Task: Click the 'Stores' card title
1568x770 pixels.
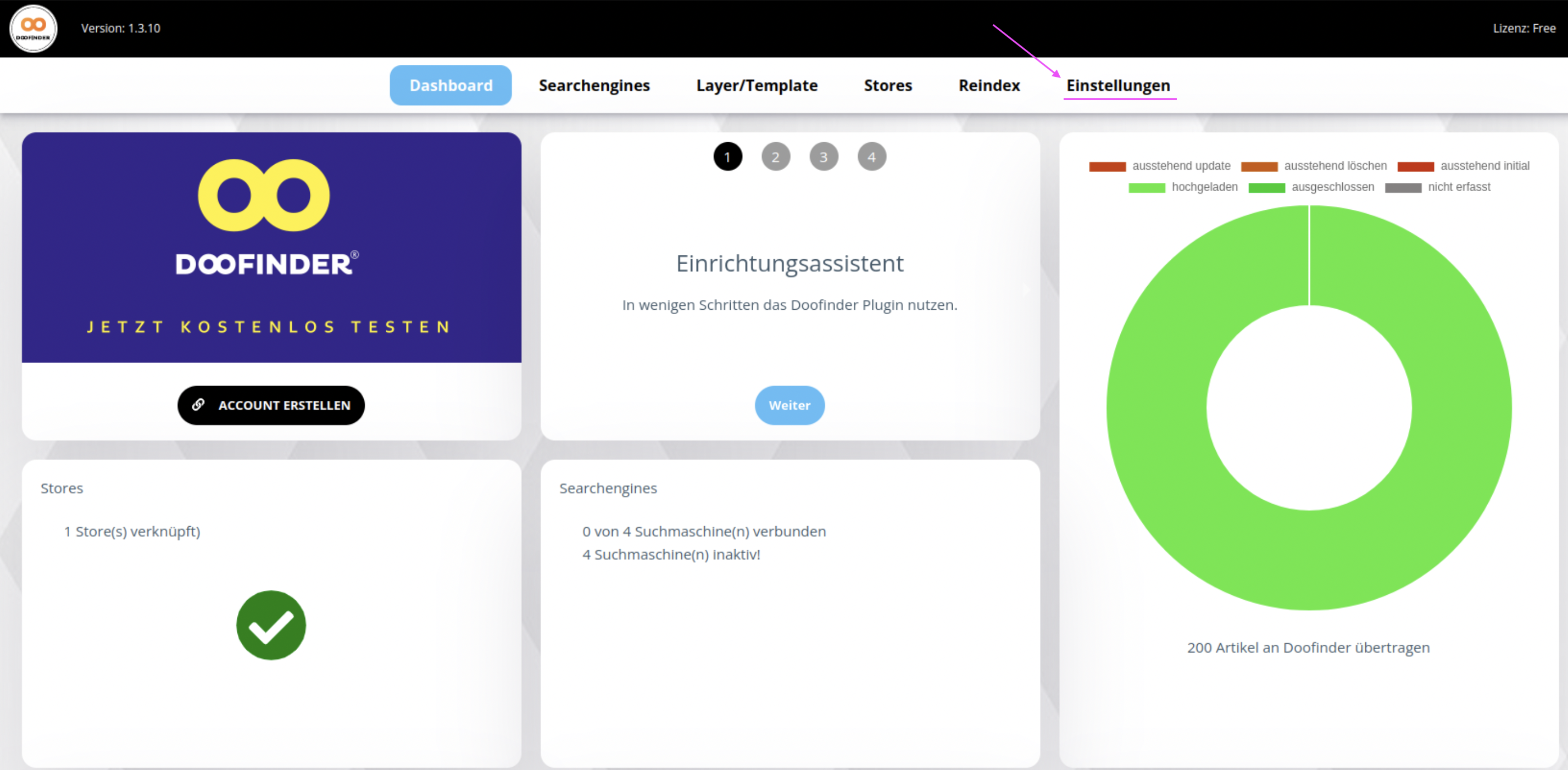Action: click(62, 488)
